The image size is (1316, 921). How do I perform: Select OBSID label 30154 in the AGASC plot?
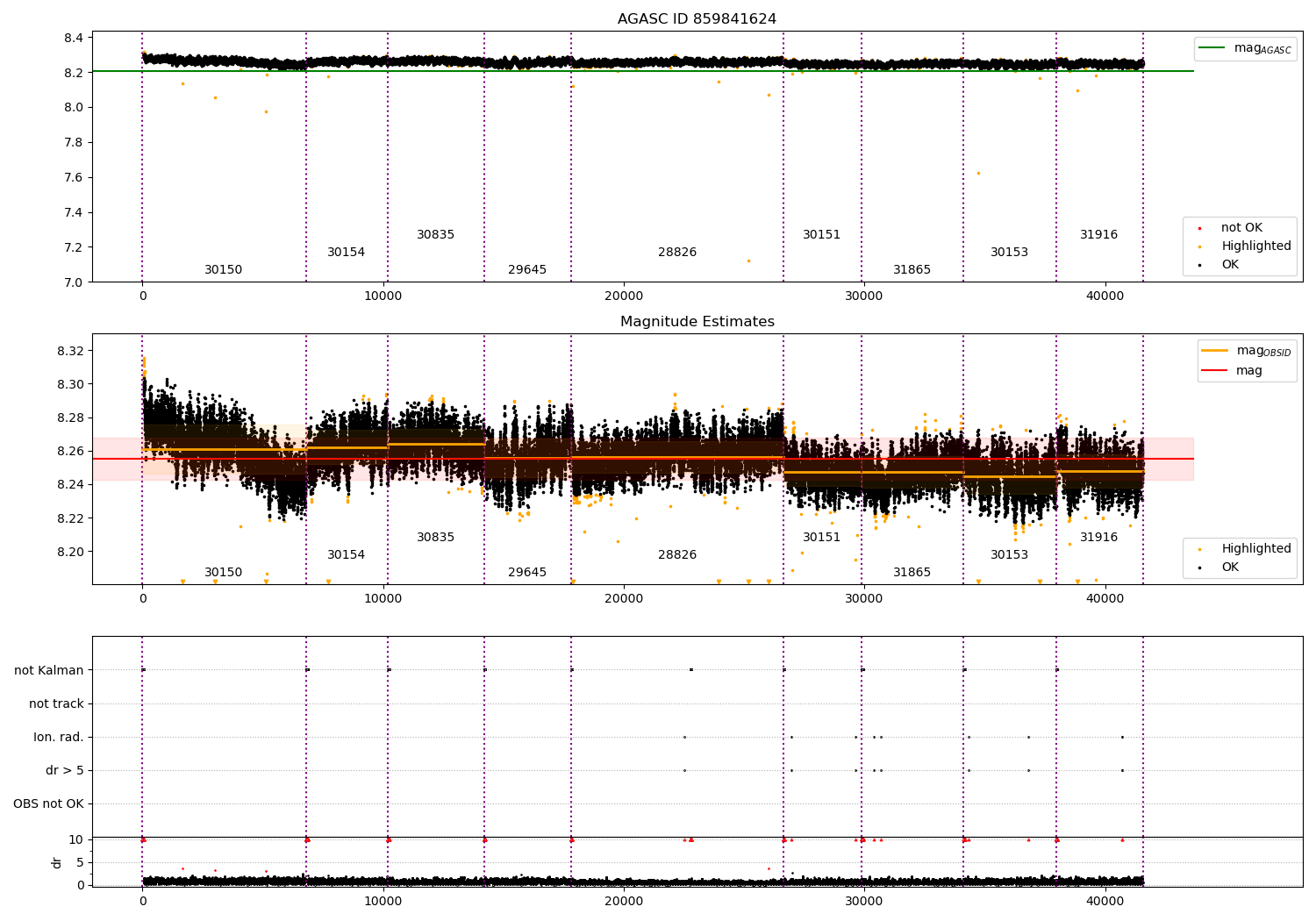(x=347, y=253)
